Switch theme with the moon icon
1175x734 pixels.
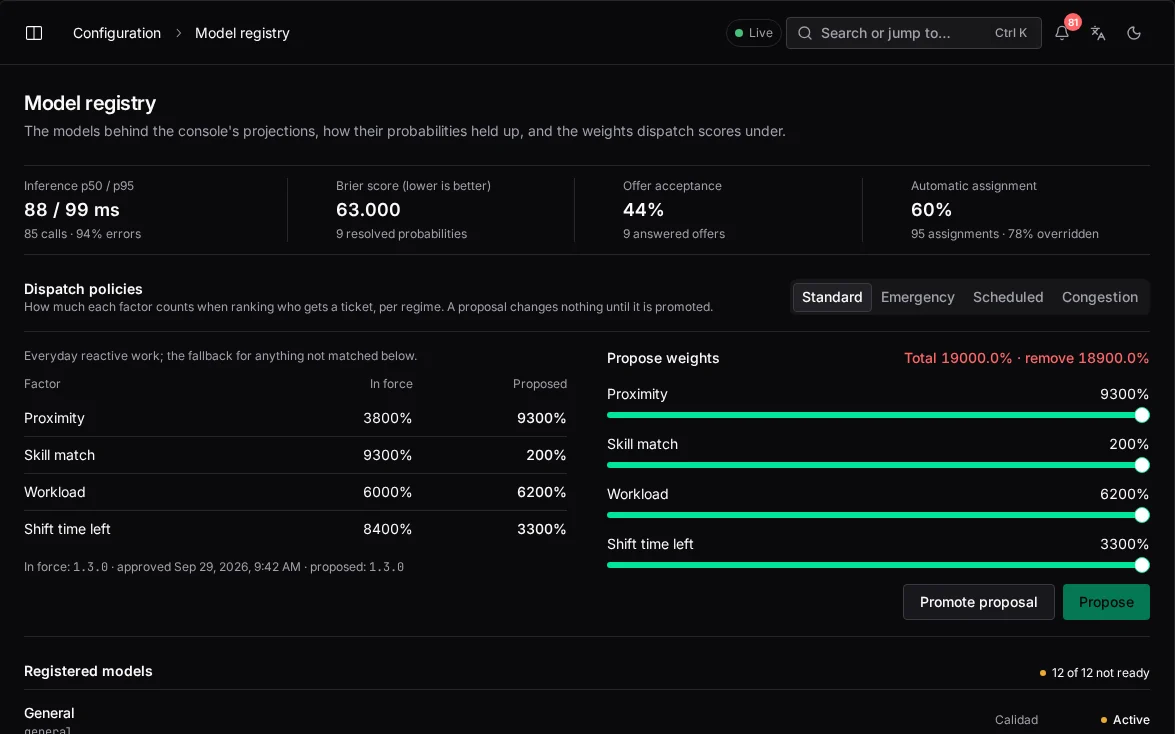click(x=1134, y=33)
